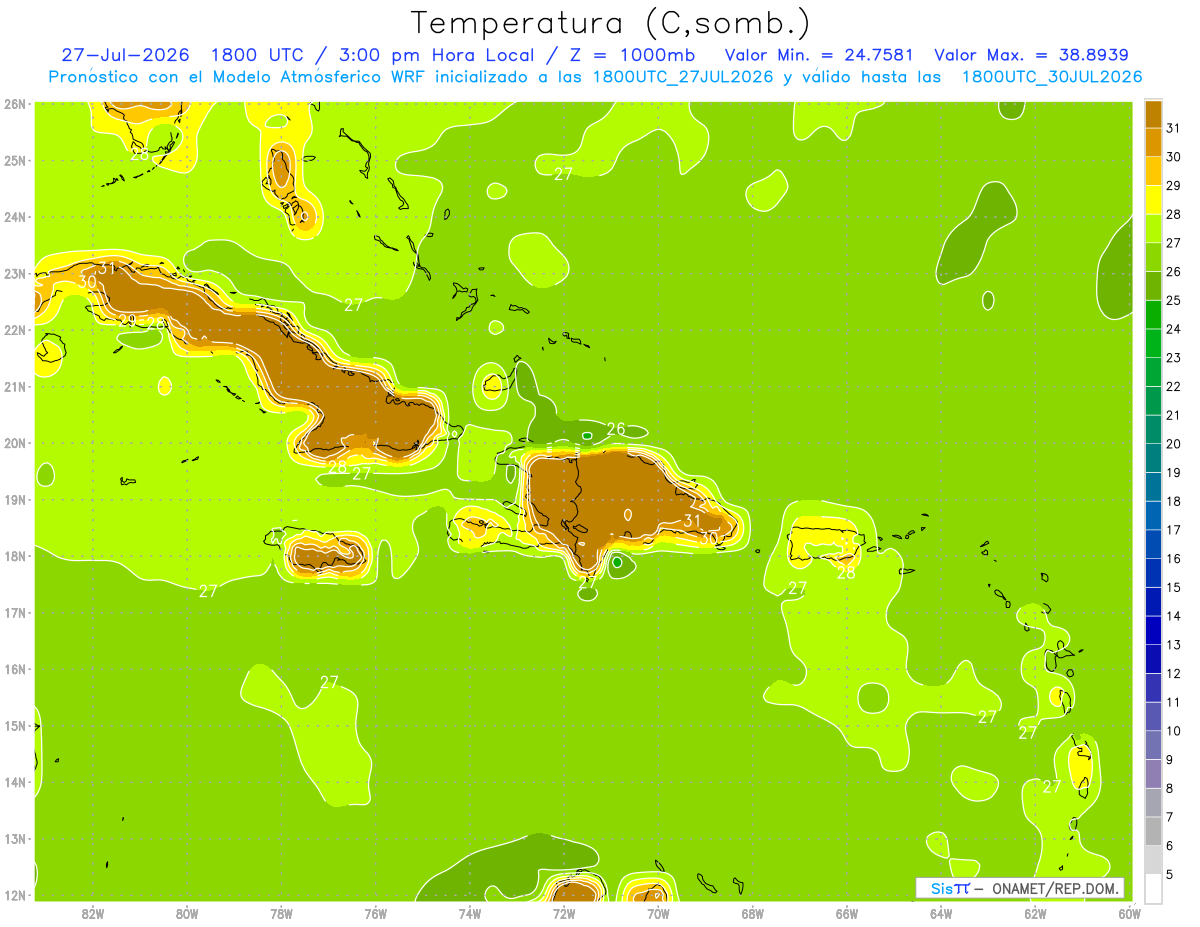The image size is (1200, 927).
Task: Click the gold legend swatch between 29 and 30
Action: tap(1154, 171)
